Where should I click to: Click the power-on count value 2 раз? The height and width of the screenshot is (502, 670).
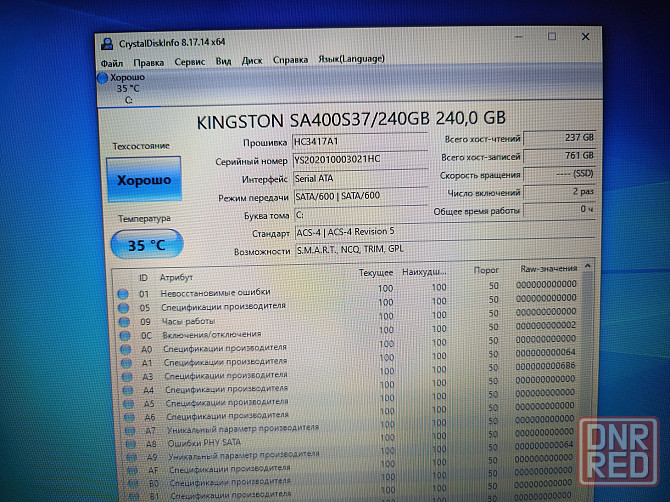click(x=559, y=192)
